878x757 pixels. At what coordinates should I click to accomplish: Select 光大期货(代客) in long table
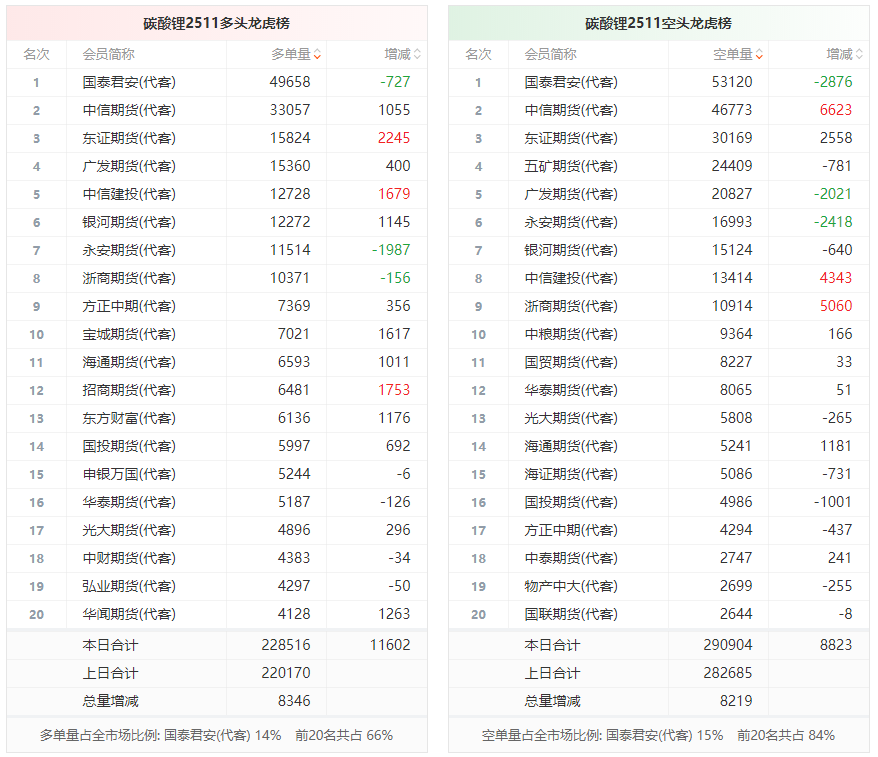coord(129,530)
